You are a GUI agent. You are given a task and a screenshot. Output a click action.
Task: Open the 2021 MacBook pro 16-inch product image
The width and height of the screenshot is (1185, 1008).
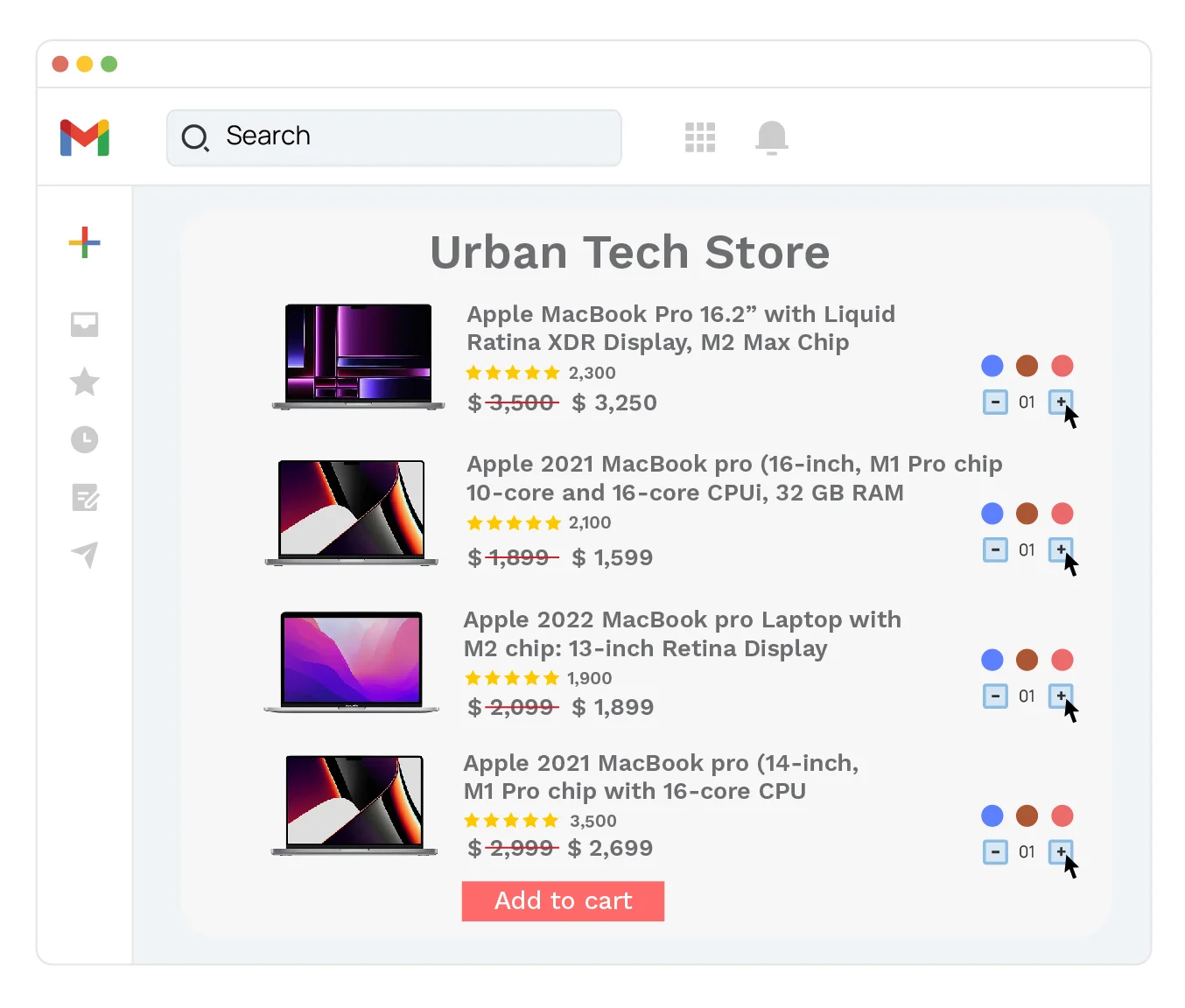(x=352, y=513)
